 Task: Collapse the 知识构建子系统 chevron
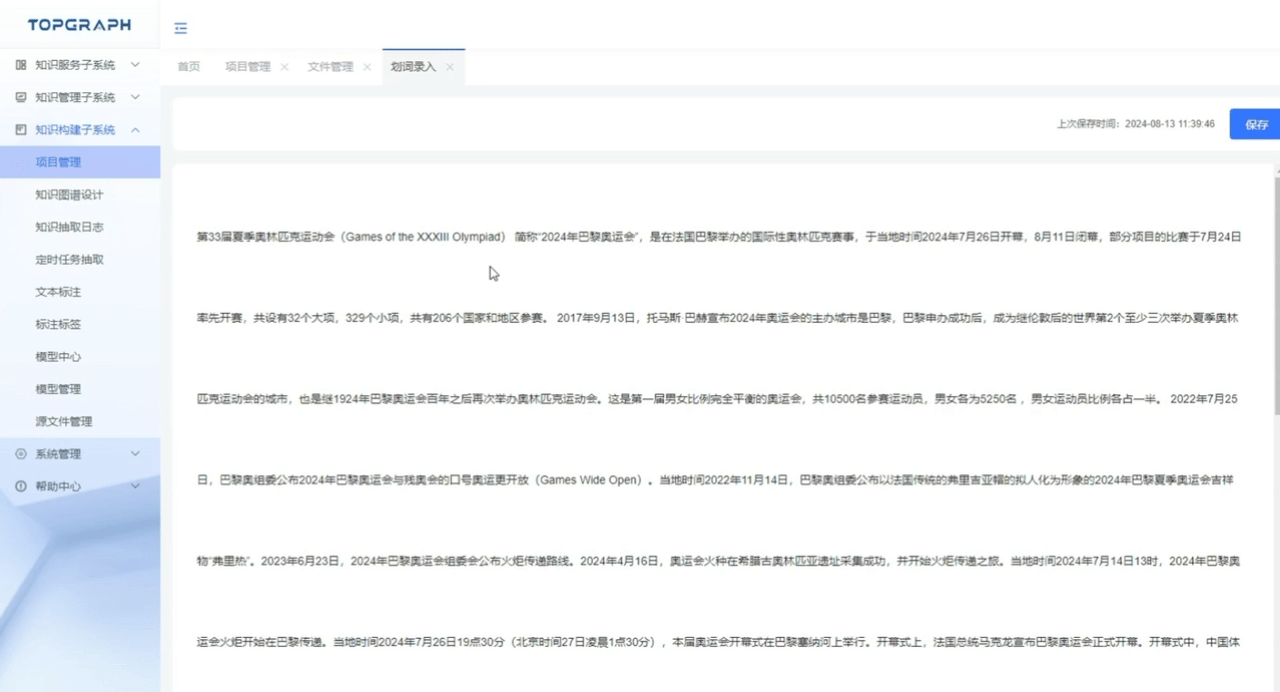[135, 130]
